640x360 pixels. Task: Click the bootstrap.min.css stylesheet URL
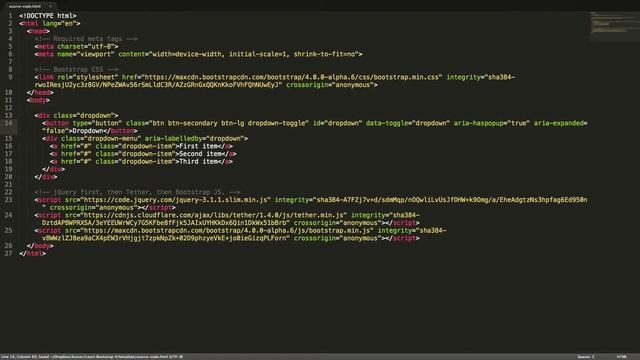coord(292,77)
